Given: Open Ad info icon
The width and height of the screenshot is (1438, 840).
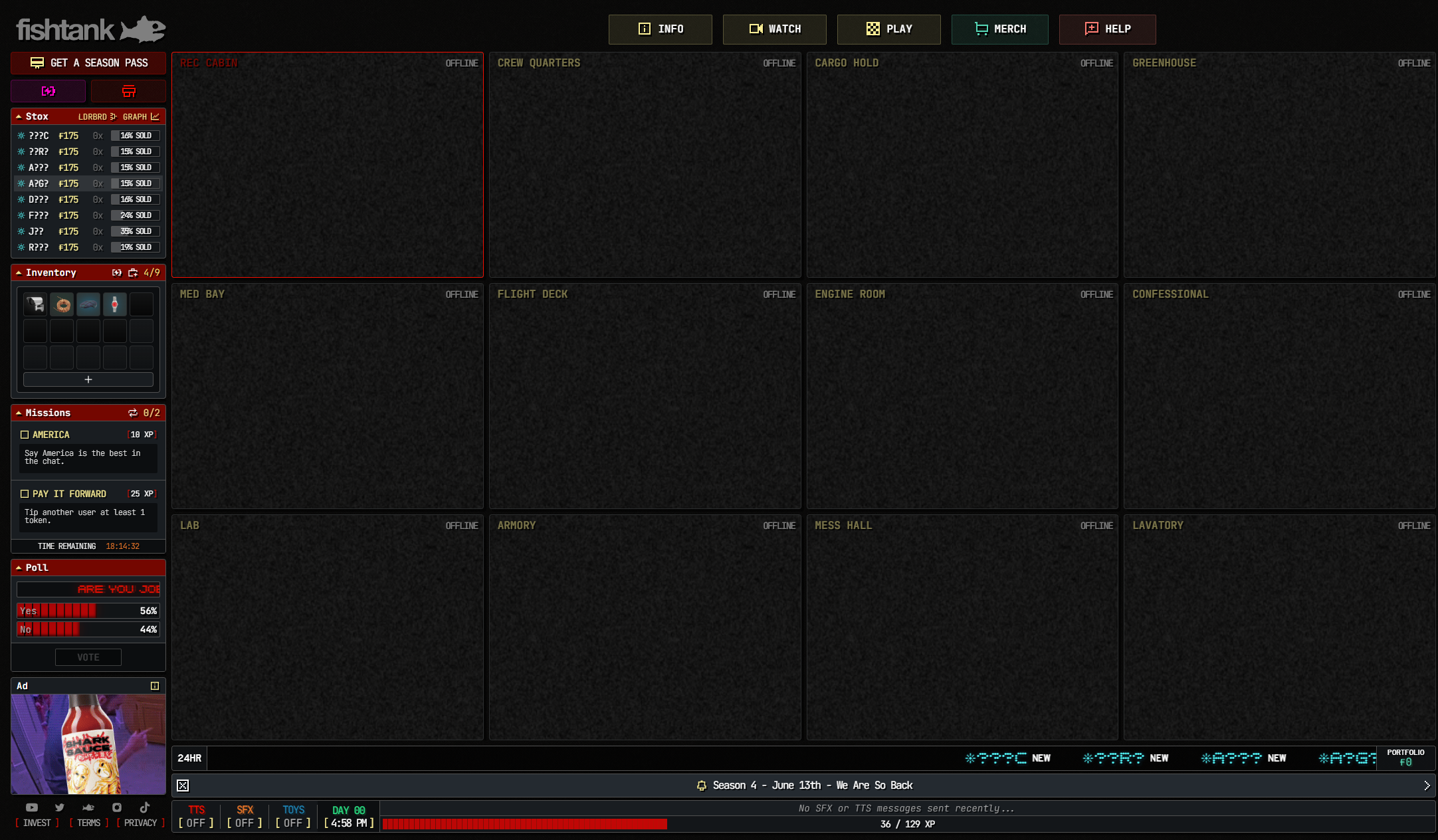Looking at the screenshot, I should pos(155,686).
